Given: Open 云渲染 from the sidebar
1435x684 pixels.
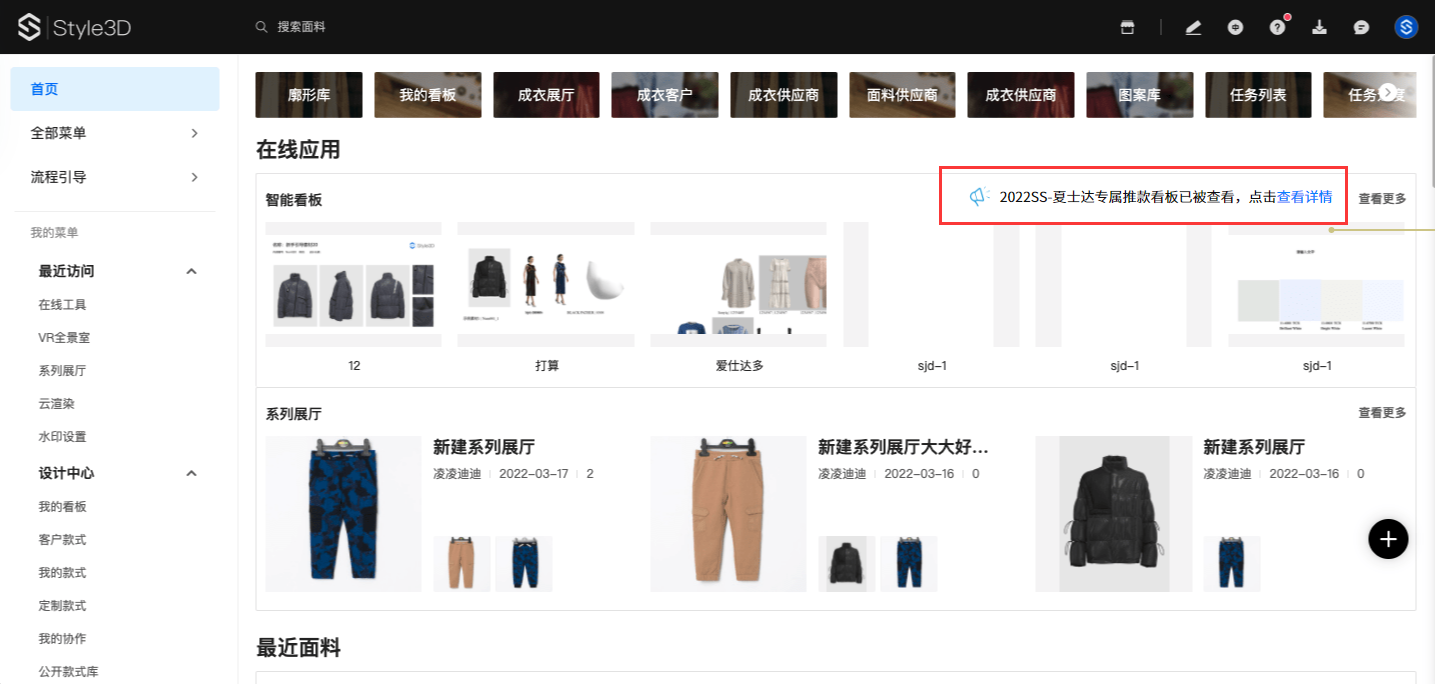Looking at the screenshot, I should [57, 404].
